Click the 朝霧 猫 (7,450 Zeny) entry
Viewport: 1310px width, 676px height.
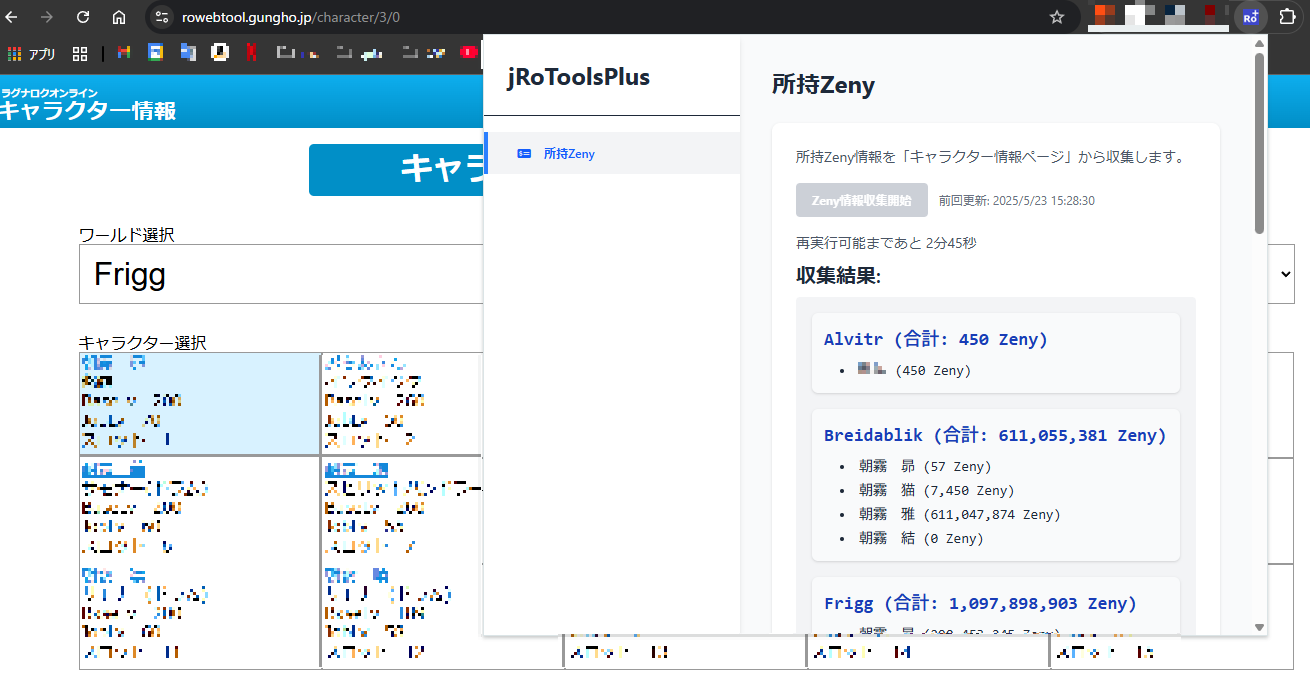pos(936,490)
